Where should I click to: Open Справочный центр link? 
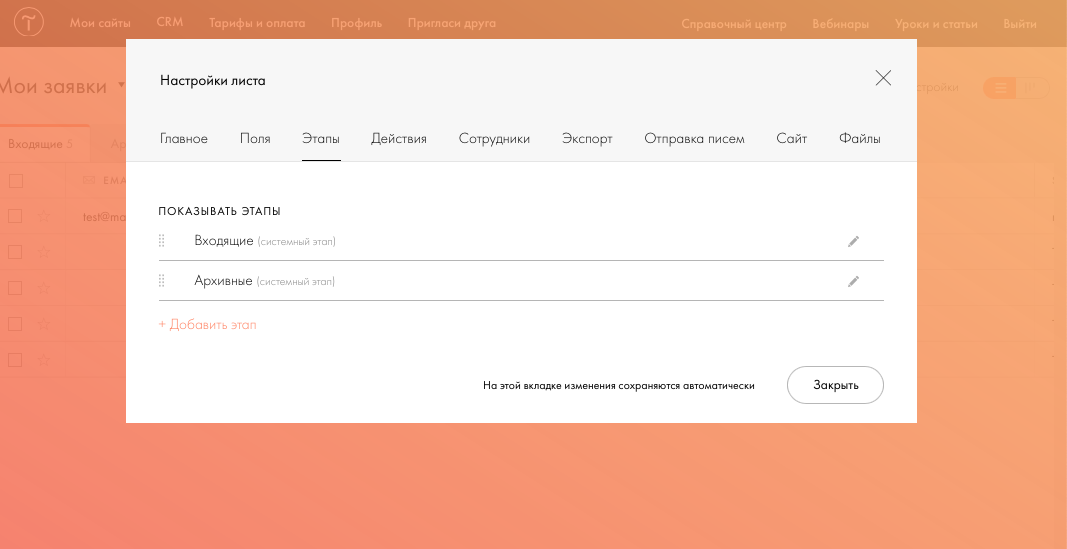pyautogui.click(x=734, y=24)
